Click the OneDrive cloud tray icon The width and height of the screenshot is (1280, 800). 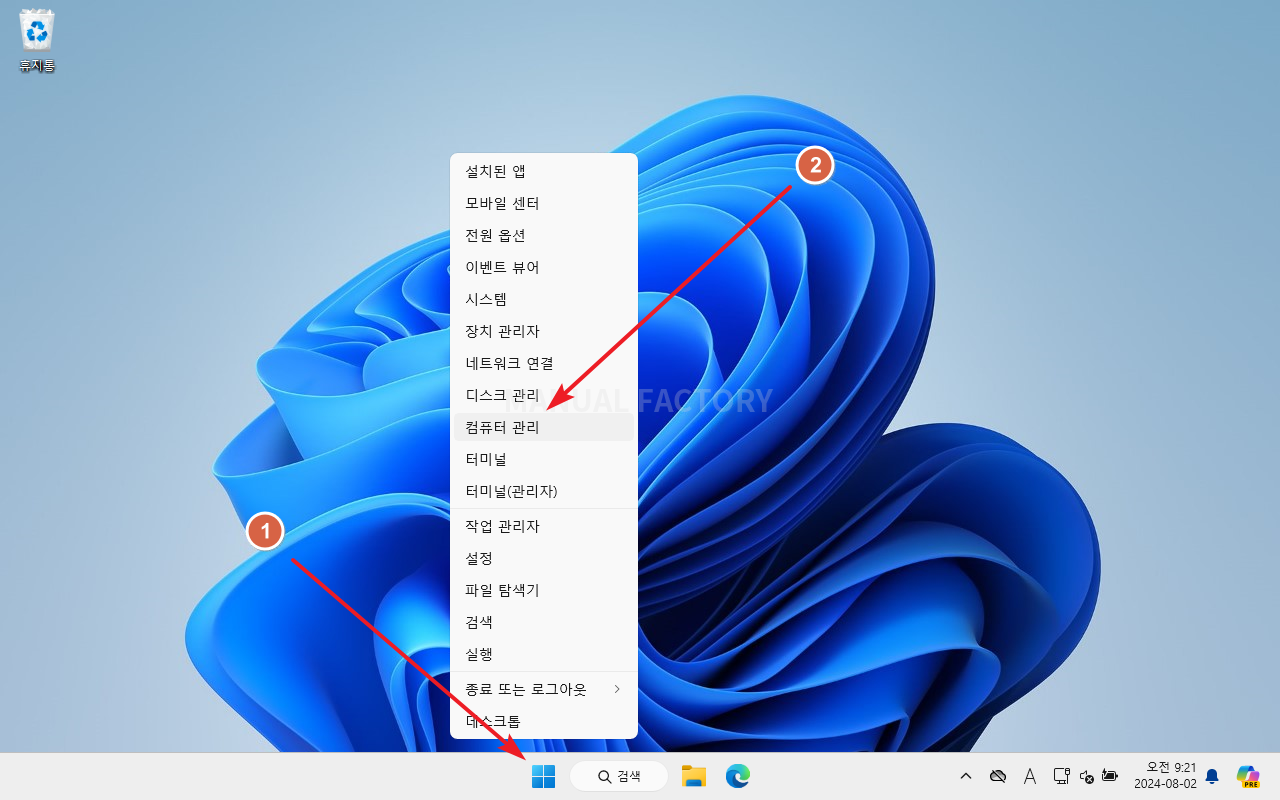(x=997, y=776)
